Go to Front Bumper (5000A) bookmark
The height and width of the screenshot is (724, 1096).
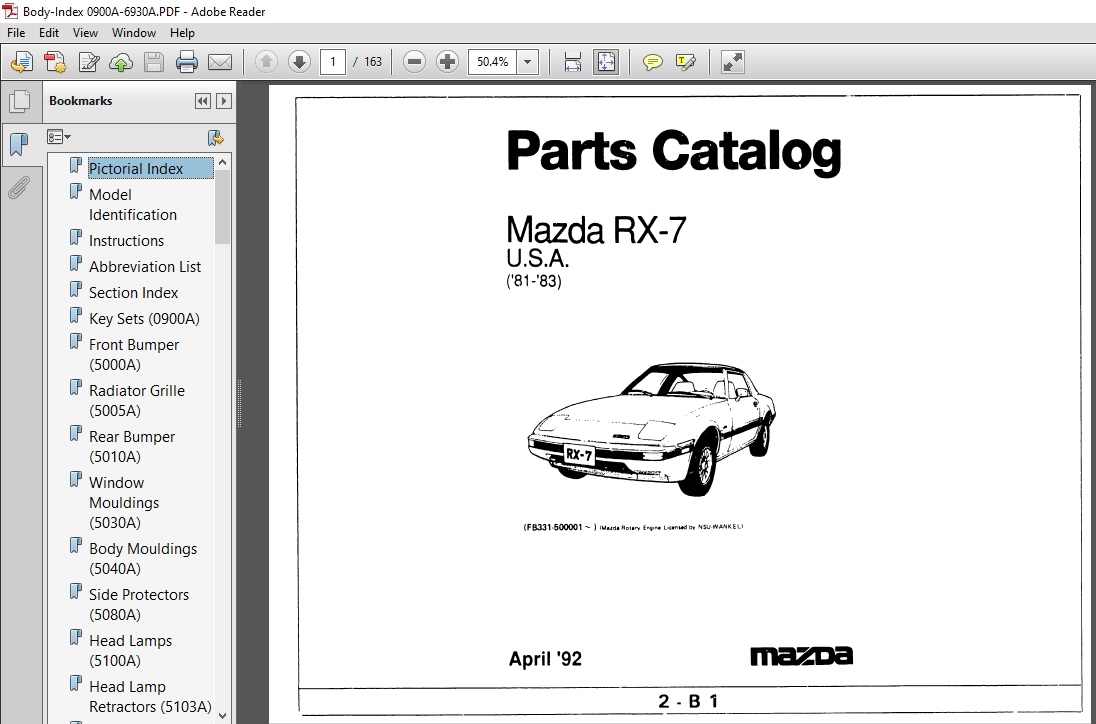point(134,355)
